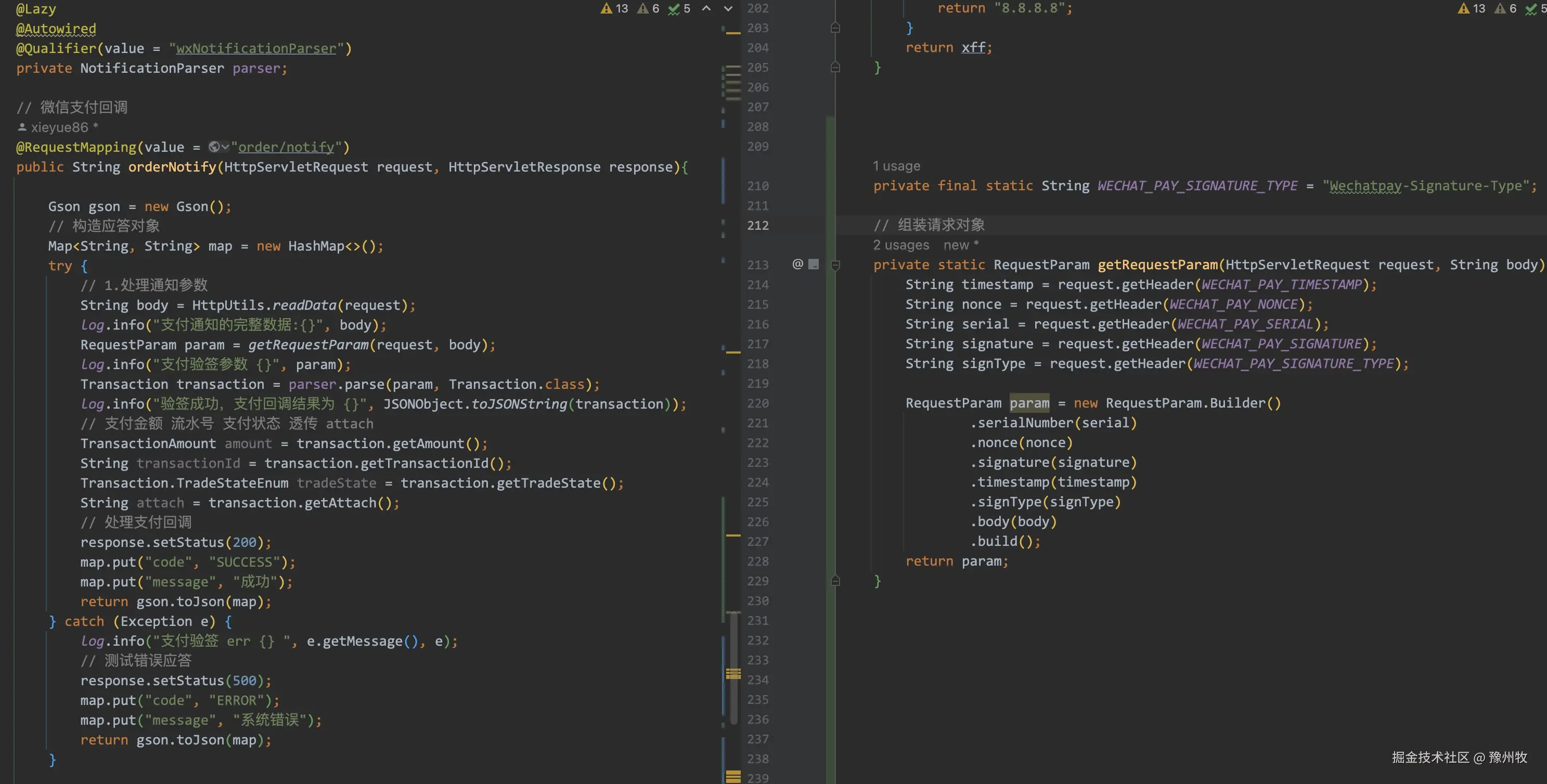Click the 6 weak warnings indicator, left editor

pos(642,8)
